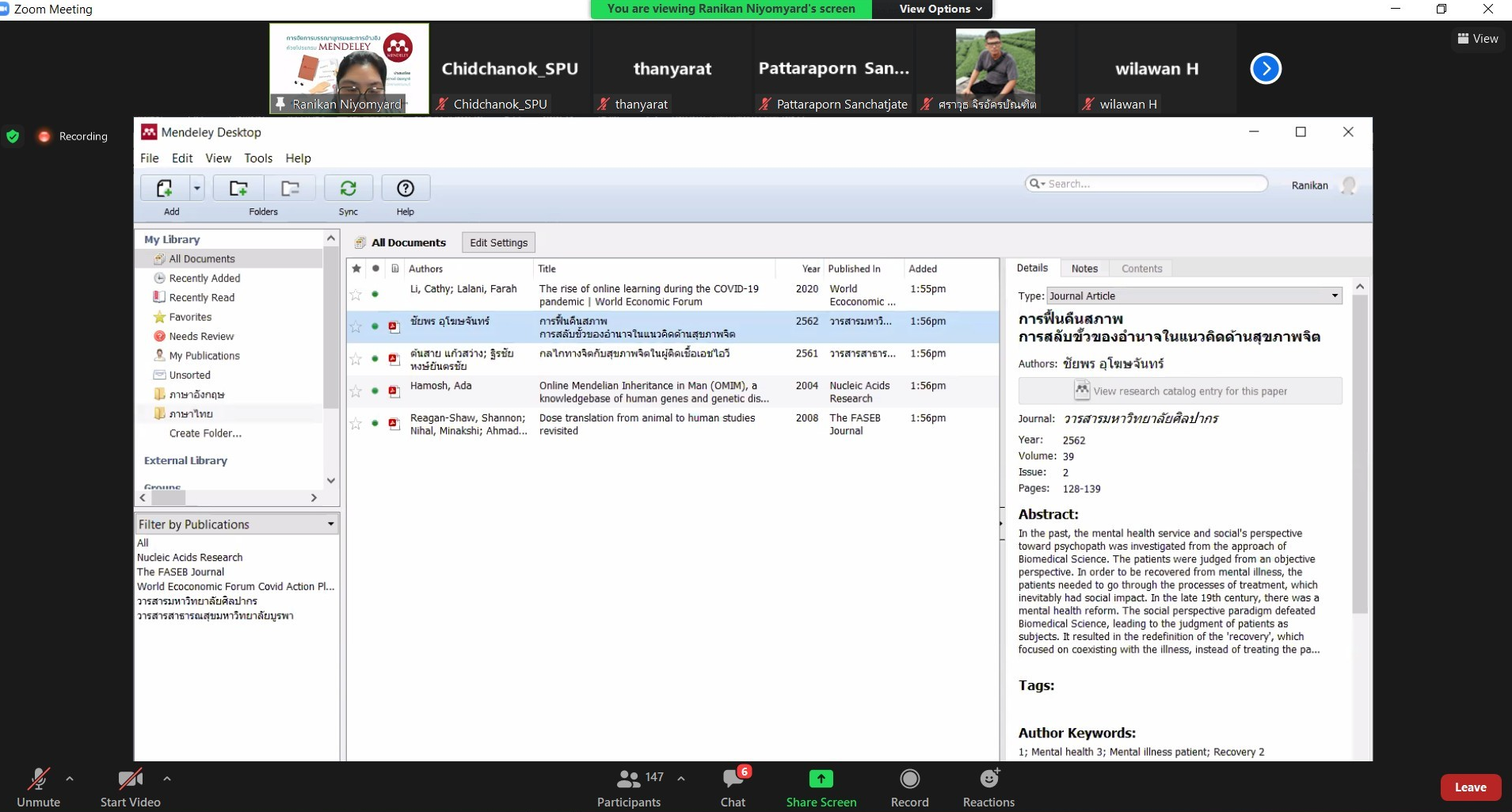1512x812 pixels.
Task: Open Zoom Reactions
Action: pos(988,788)
